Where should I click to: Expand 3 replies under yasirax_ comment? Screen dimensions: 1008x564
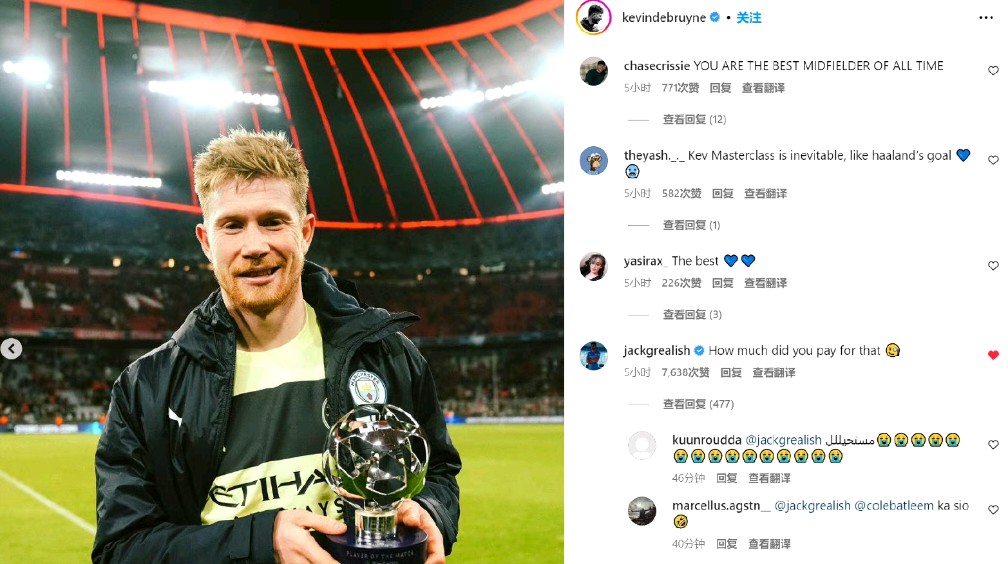(x=692, y=314)
